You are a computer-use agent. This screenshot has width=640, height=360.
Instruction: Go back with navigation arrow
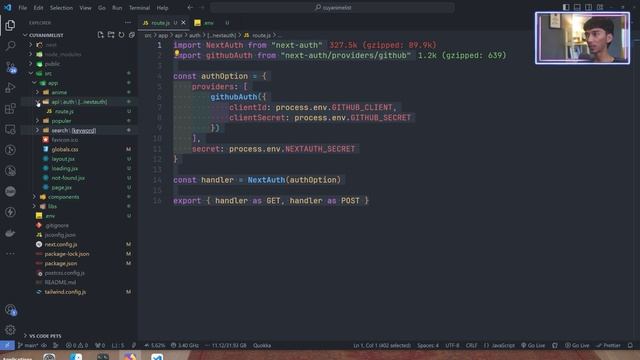(190, 7)
